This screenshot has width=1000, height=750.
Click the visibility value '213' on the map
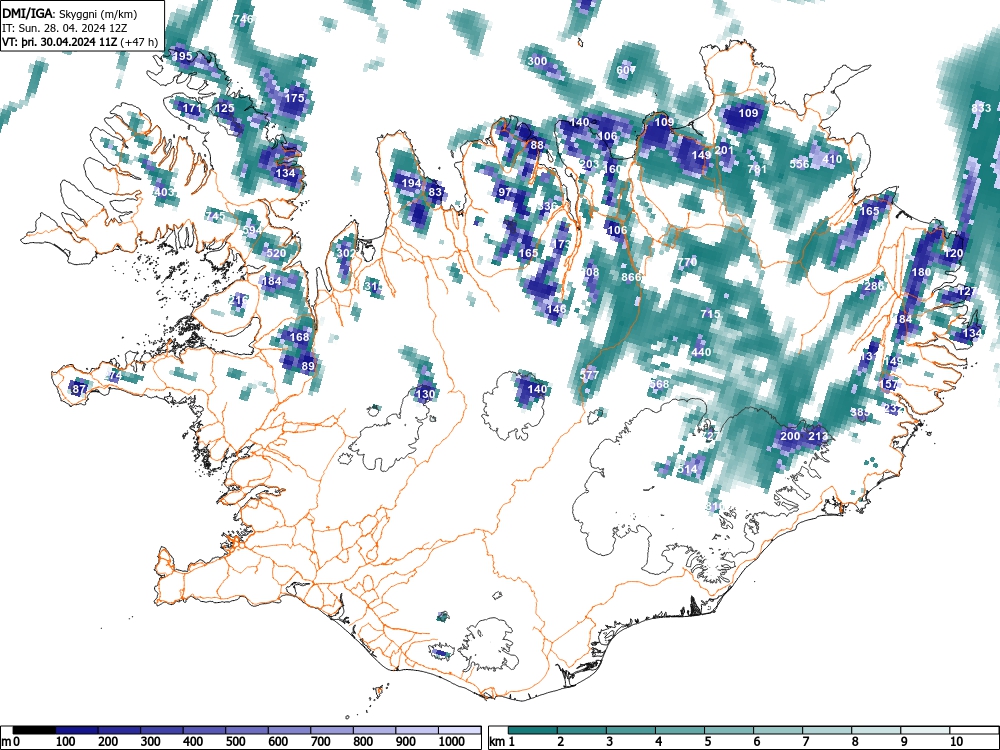point(818,436)
